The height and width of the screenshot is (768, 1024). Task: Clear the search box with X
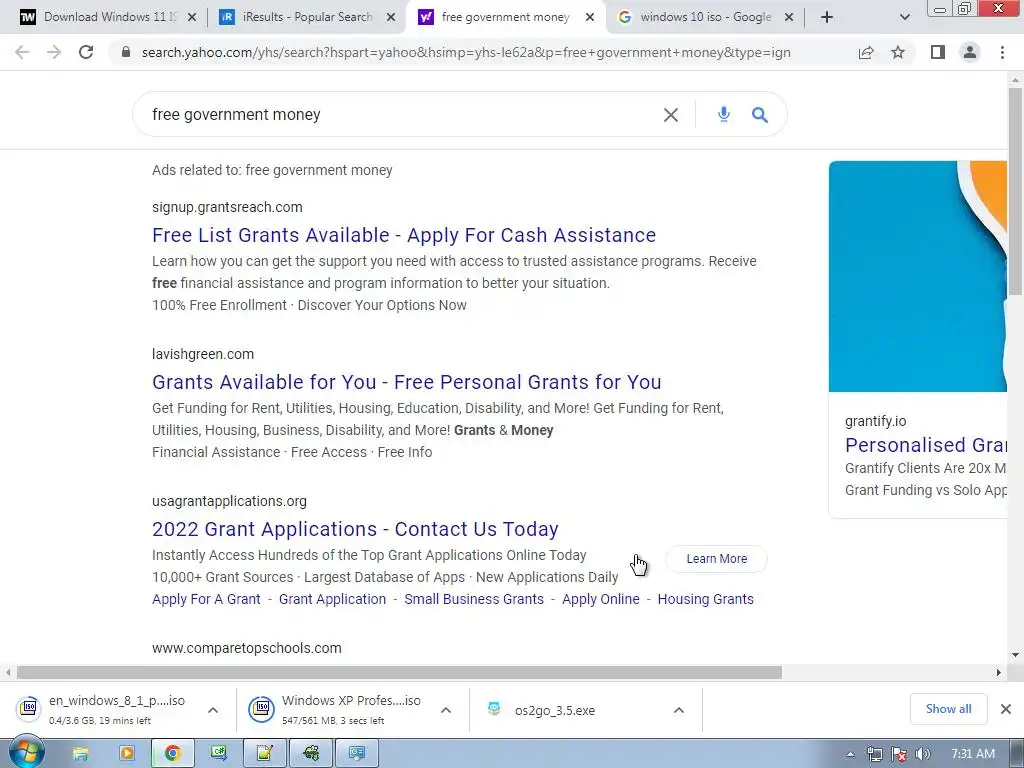671,115
